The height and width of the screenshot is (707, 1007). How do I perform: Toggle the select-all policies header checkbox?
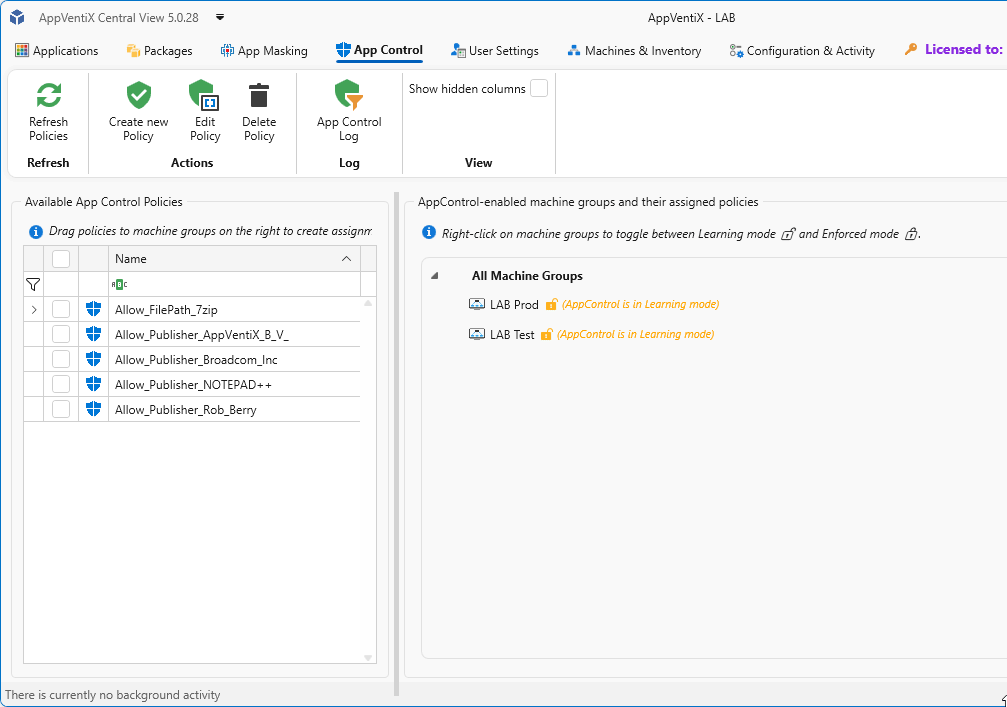click(61, 259)
